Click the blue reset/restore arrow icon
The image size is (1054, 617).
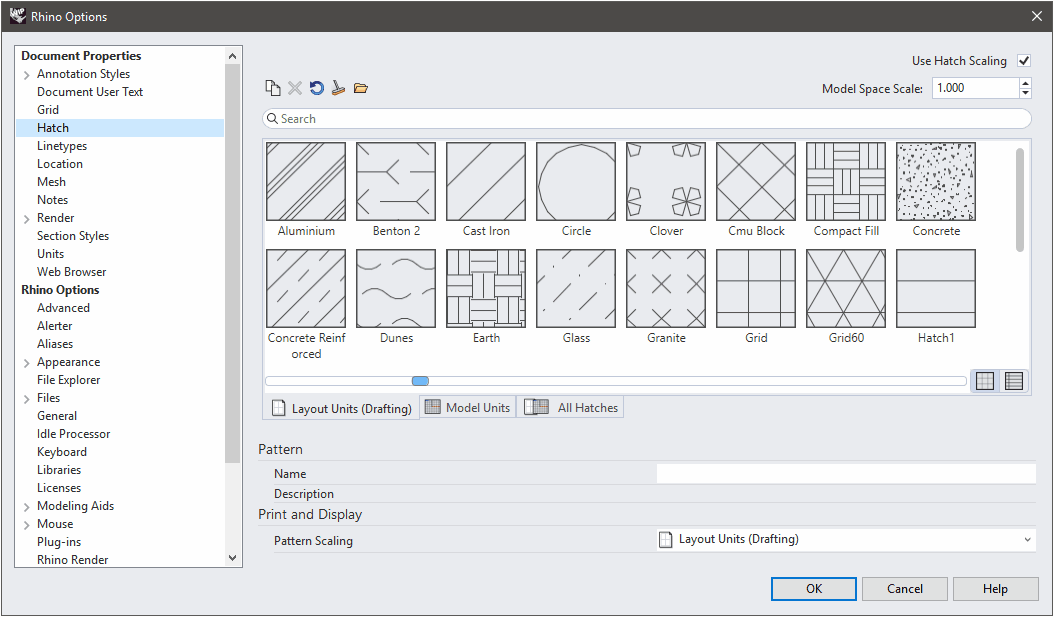316,88
